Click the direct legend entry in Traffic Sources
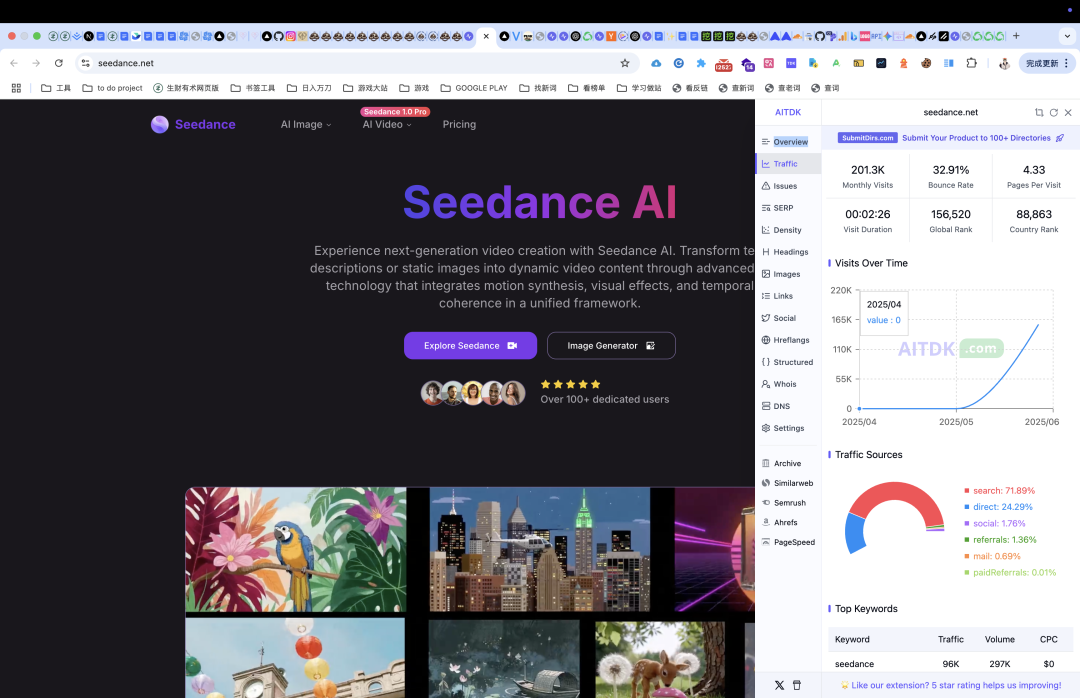This screenshot has height=698, width=1080. (x=998, y=507)
